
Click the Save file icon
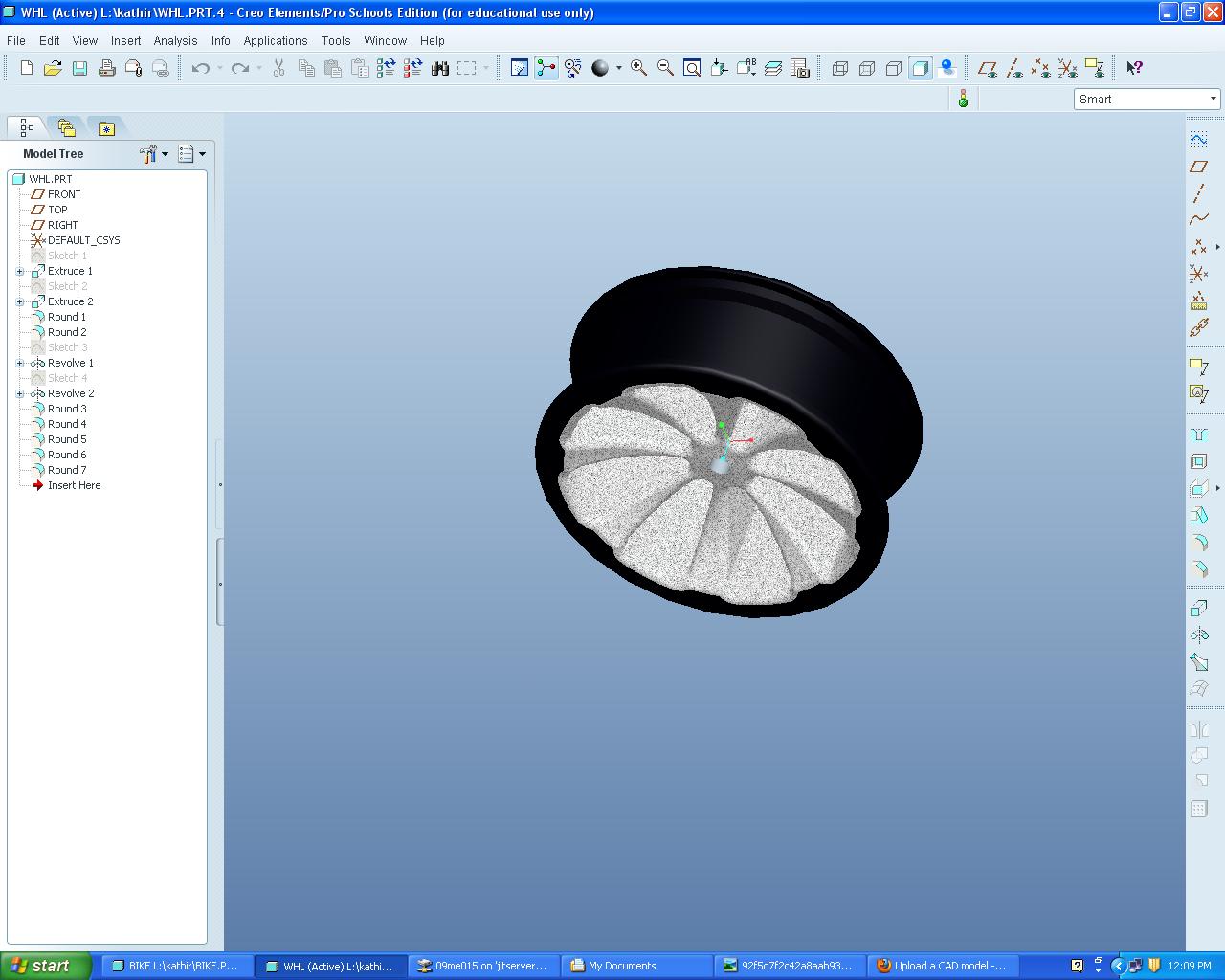pos(79,68)
